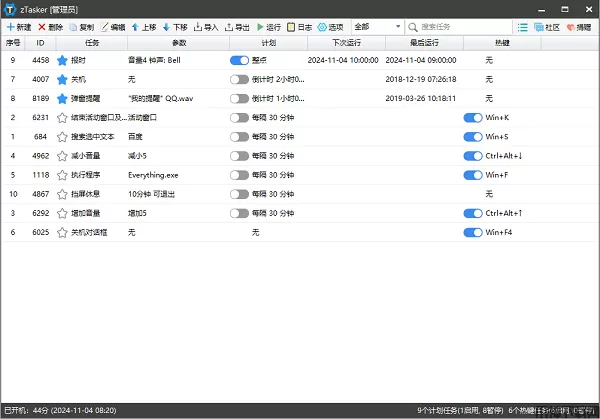Expand the list view menu dropdown
The height and width of the screenshot is (419, 600).
[525, 27]
